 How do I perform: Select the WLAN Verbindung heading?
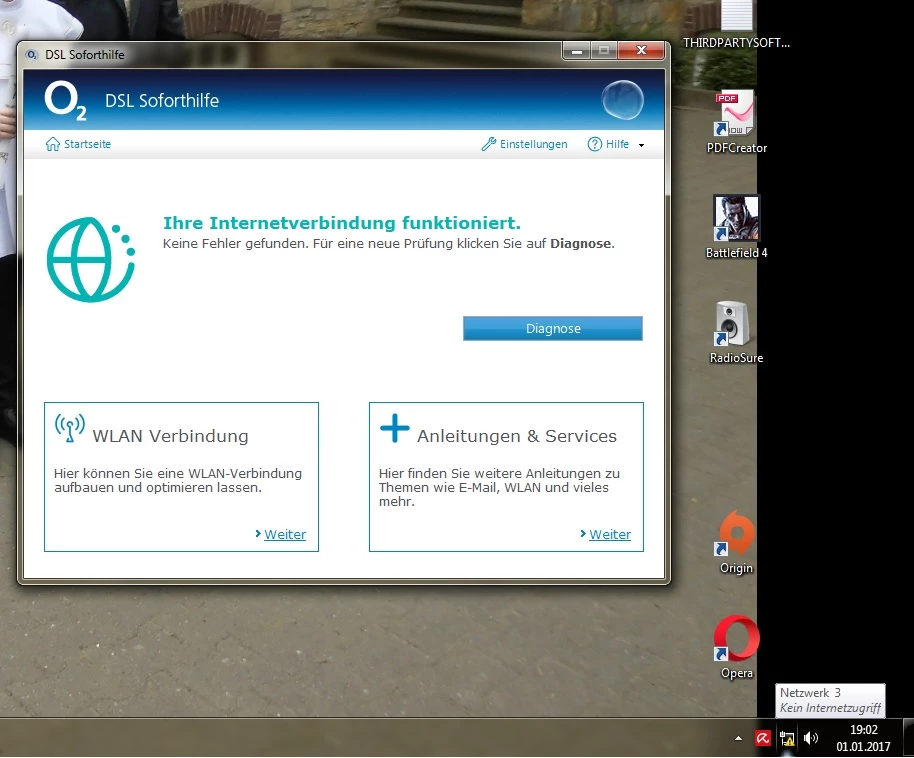(x=170, y=436)
